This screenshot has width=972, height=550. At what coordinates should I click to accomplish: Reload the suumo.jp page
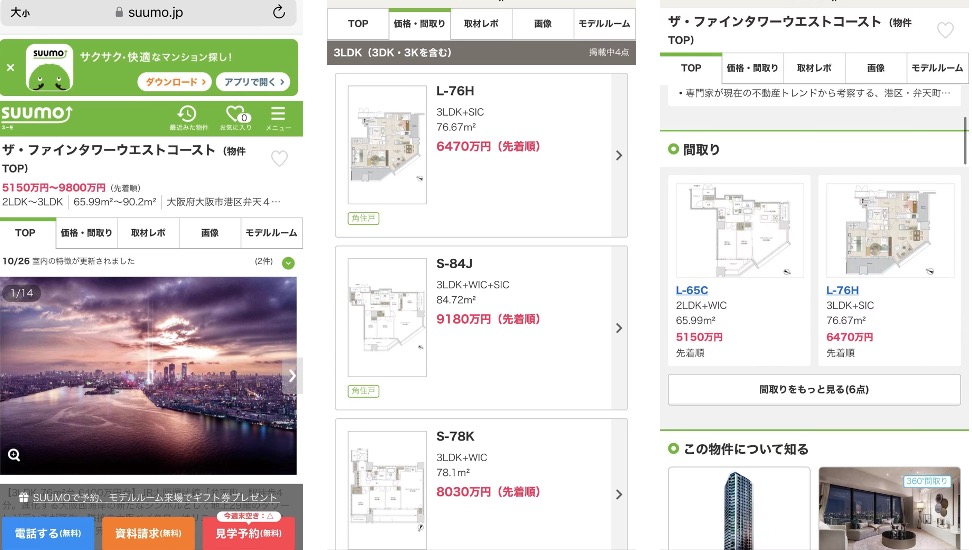279,12
